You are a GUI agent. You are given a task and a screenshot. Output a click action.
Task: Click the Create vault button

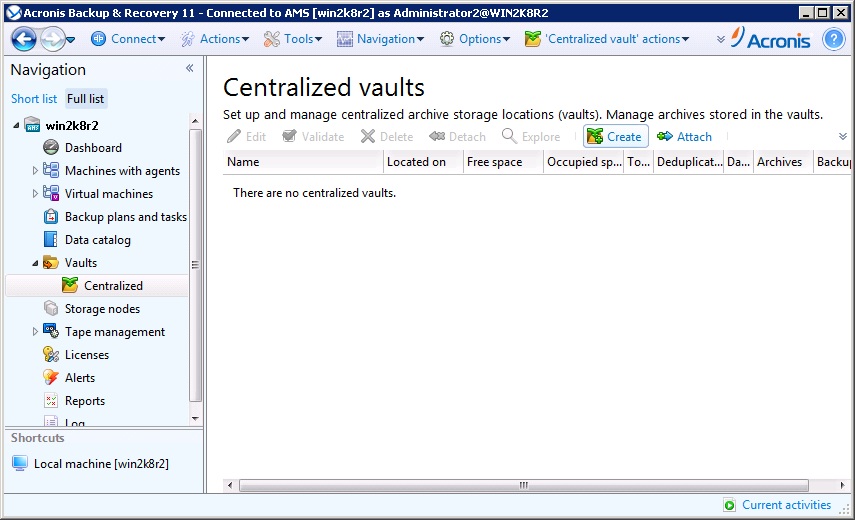tap(615, 137)
